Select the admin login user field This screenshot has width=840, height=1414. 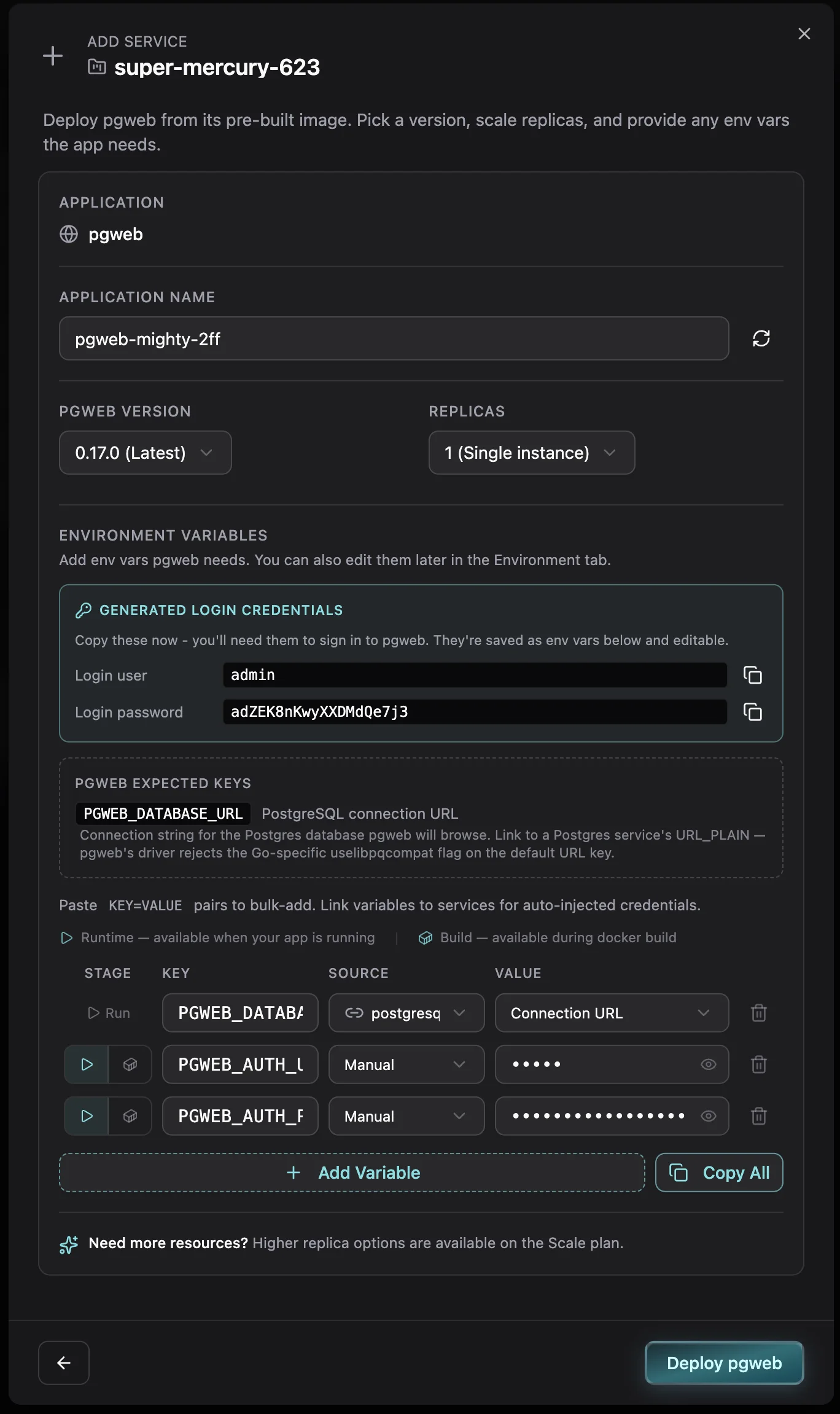click(475, 675)
